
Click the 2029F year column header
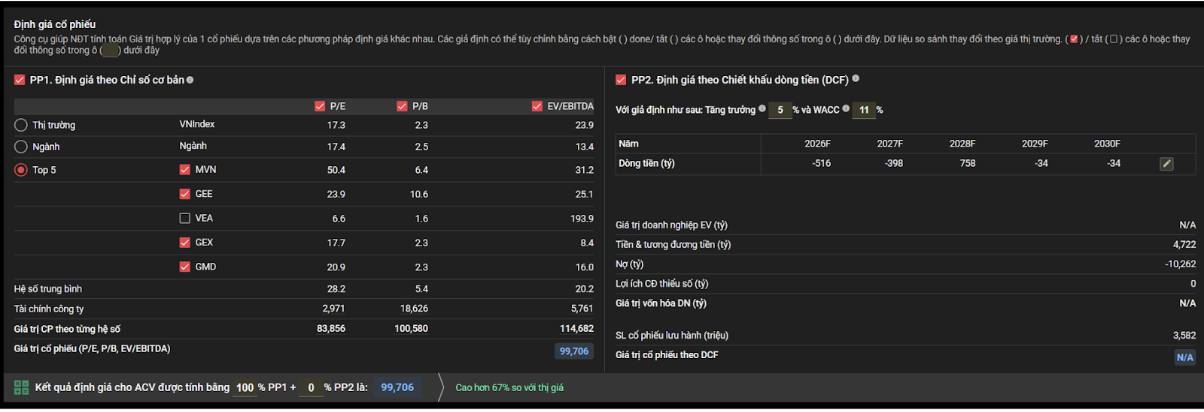pyautogui.click(x=1035, y=144)
